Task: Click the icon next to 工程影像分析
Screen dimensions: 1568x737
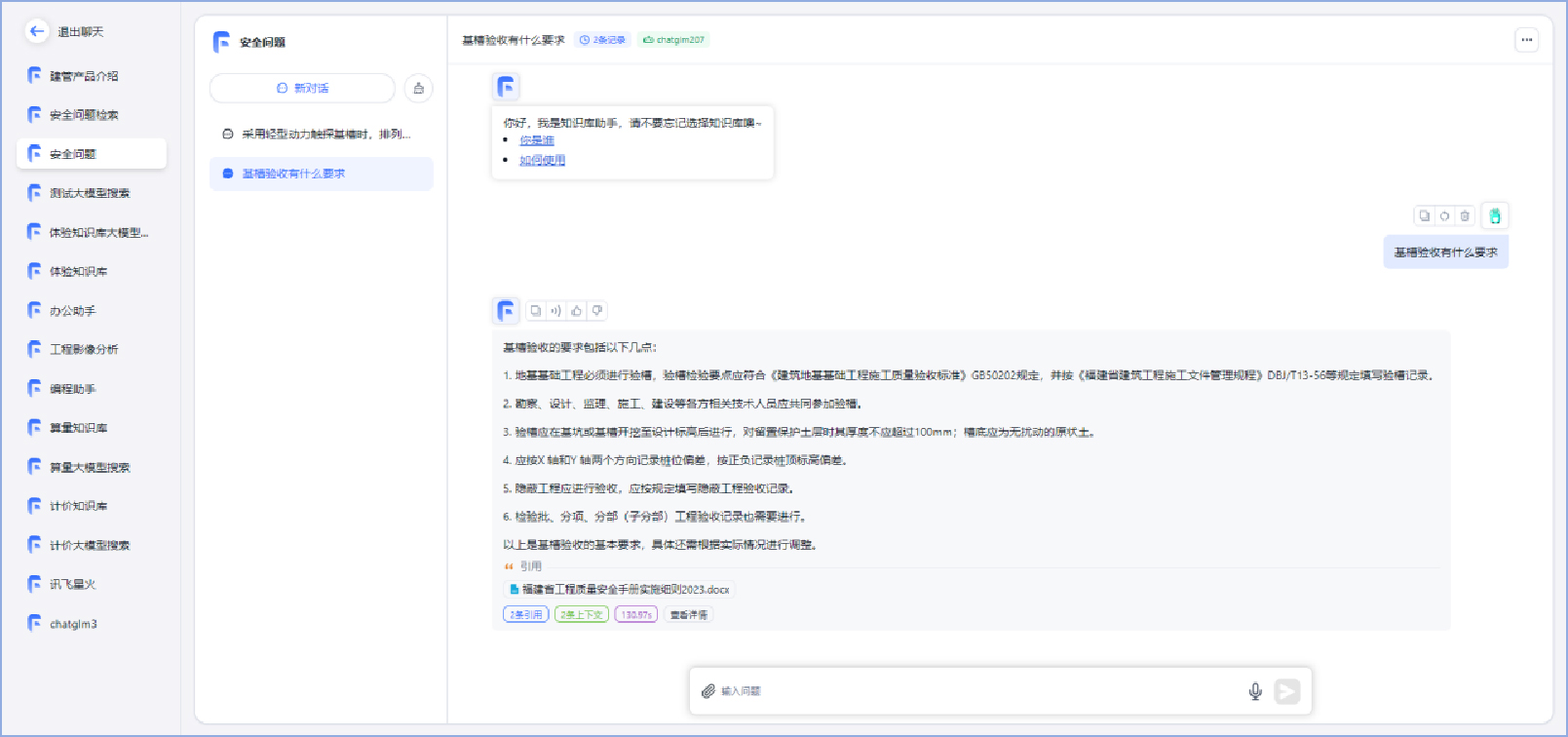Action: pos(35,349)
